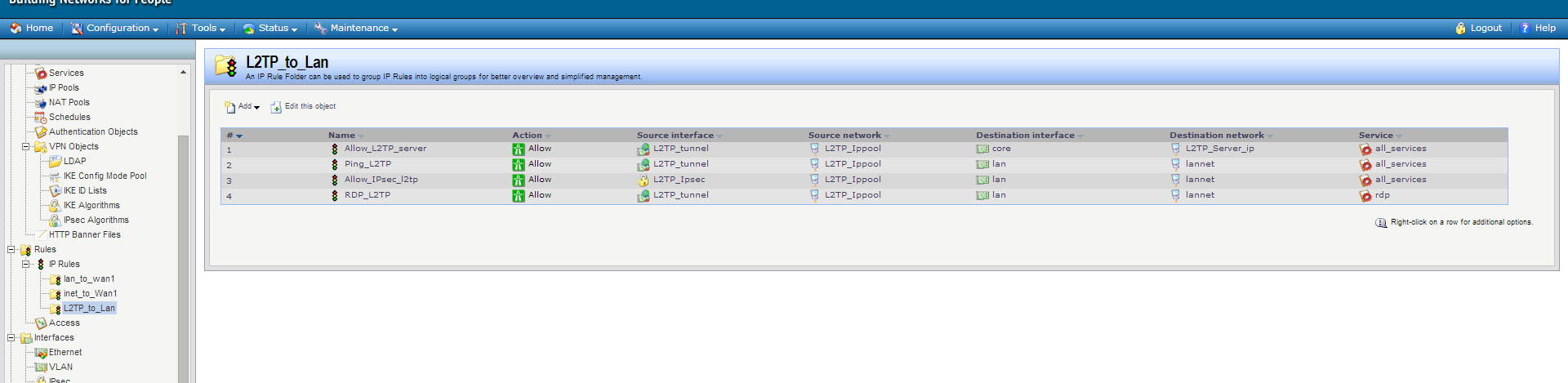The width and height of the screenshot is (1568, 383).
Task: Sort by Source interface column
Action: pyautogui.click(x=675, y=136)
